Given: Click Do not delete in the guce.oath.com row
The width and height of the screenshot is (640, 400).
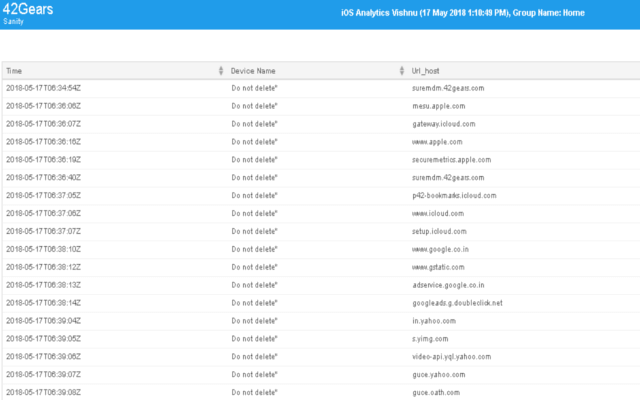Looking at the screenshot, I should 254,393.
